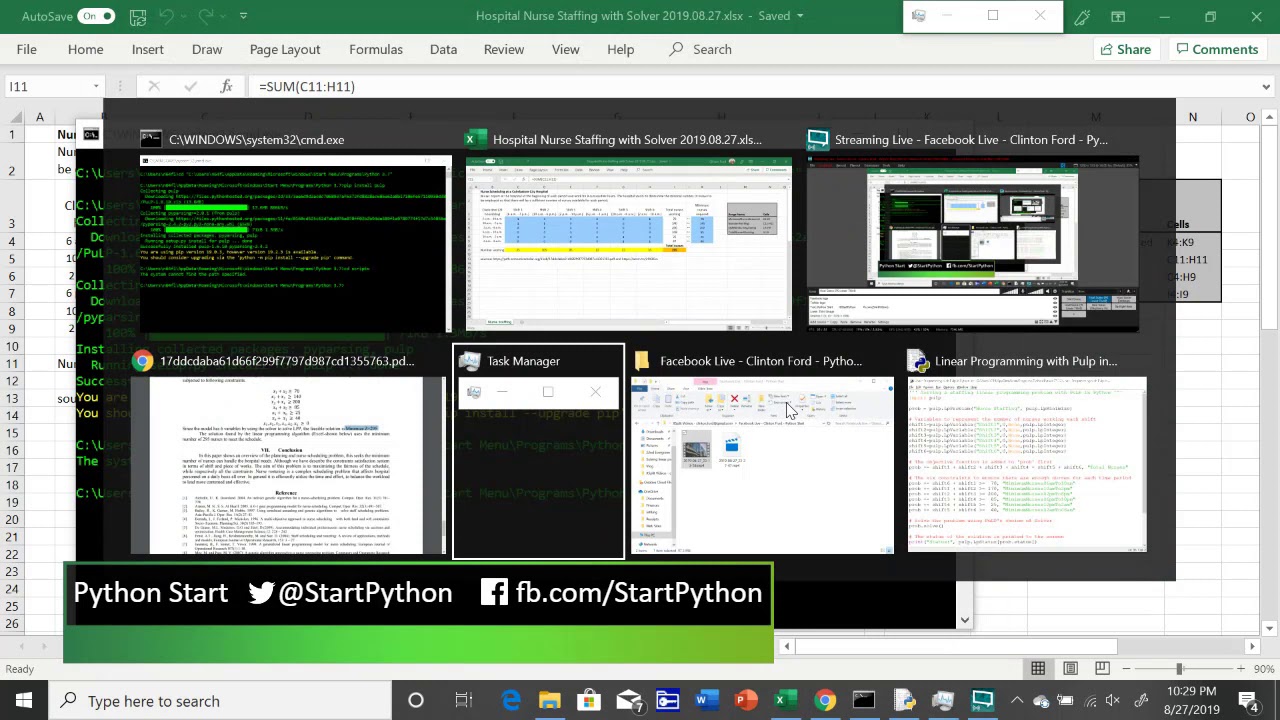This screenshot has width=1280, height=720.
Task: Open the Ribbon Display Options icon
Action: 1118,17
